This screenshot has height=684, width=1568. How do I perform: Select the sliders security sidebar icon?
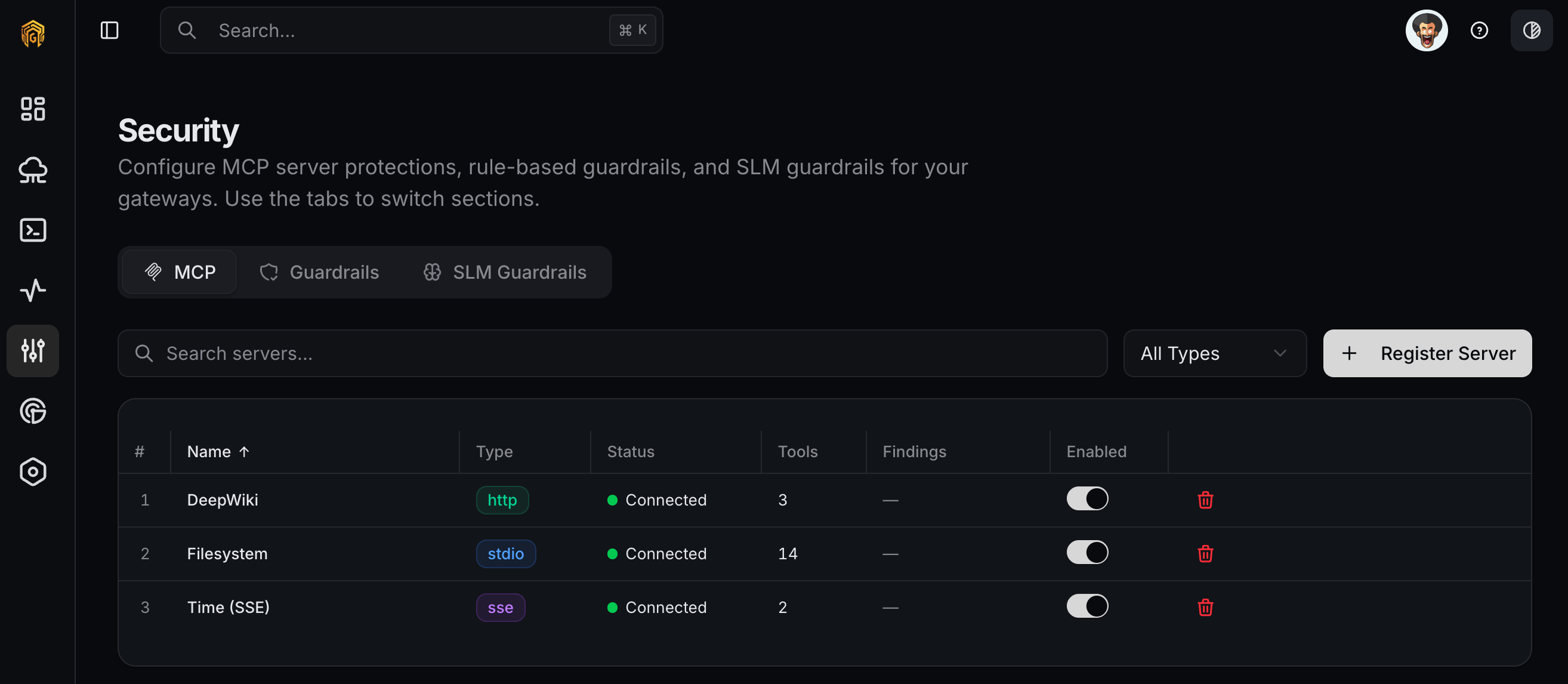click(x=33, y=351)
